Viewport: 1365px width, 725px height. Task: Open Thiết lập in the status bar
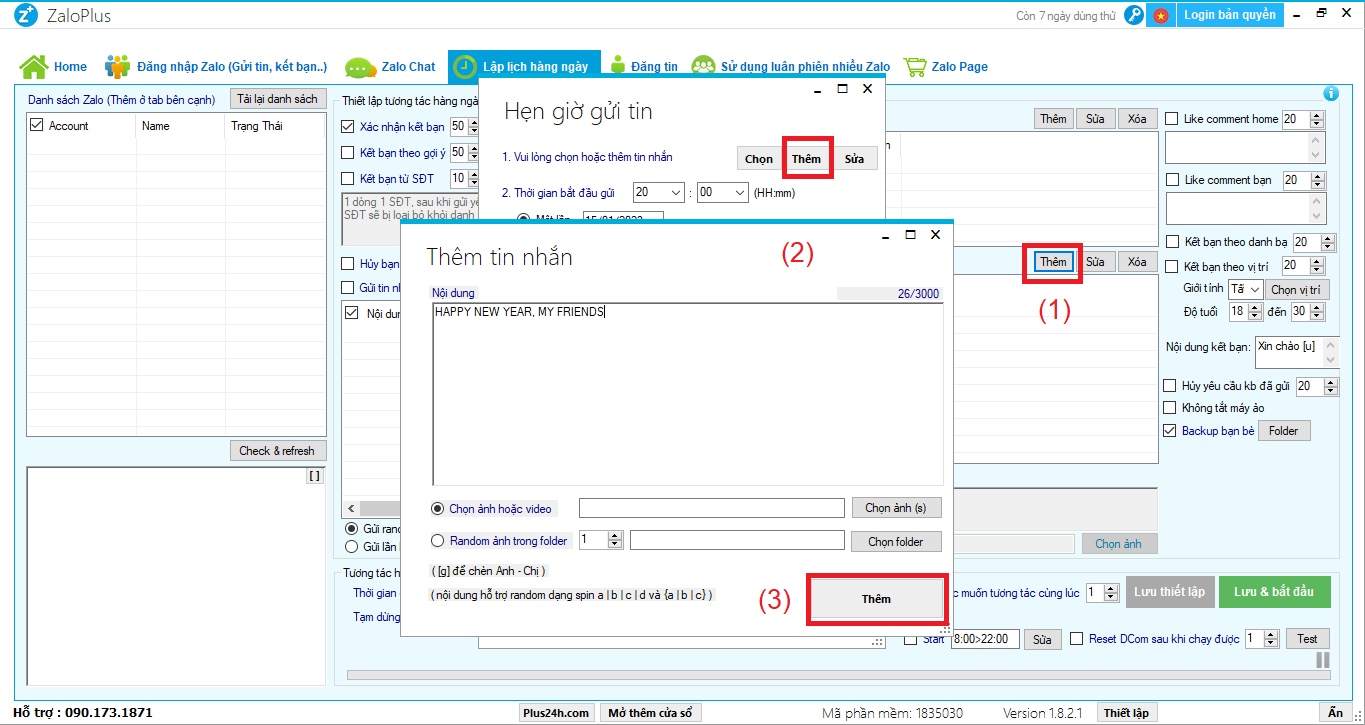tap(1126, 713)
